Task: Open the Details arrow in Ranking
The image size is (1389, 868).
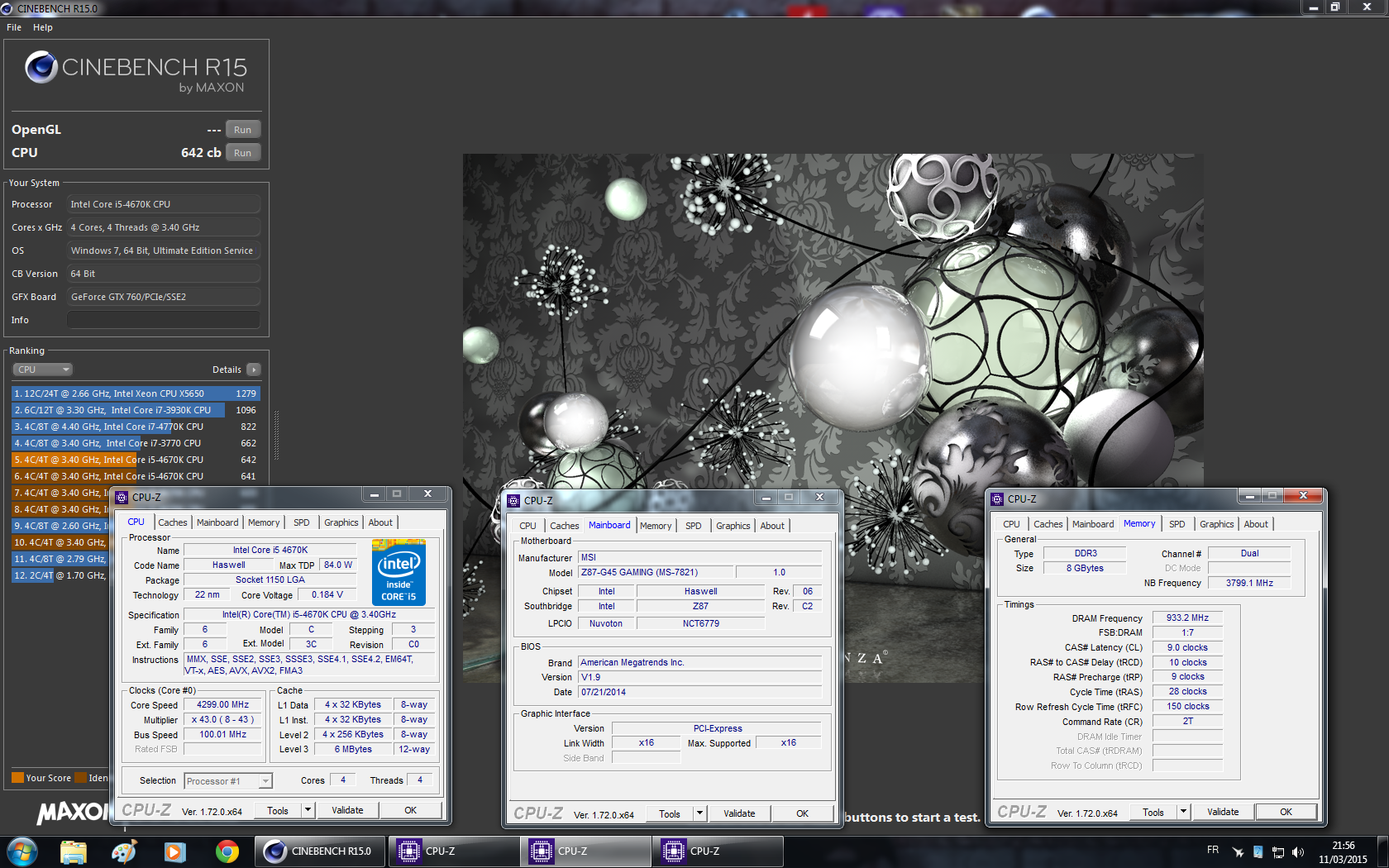Action: click(253, 370)
